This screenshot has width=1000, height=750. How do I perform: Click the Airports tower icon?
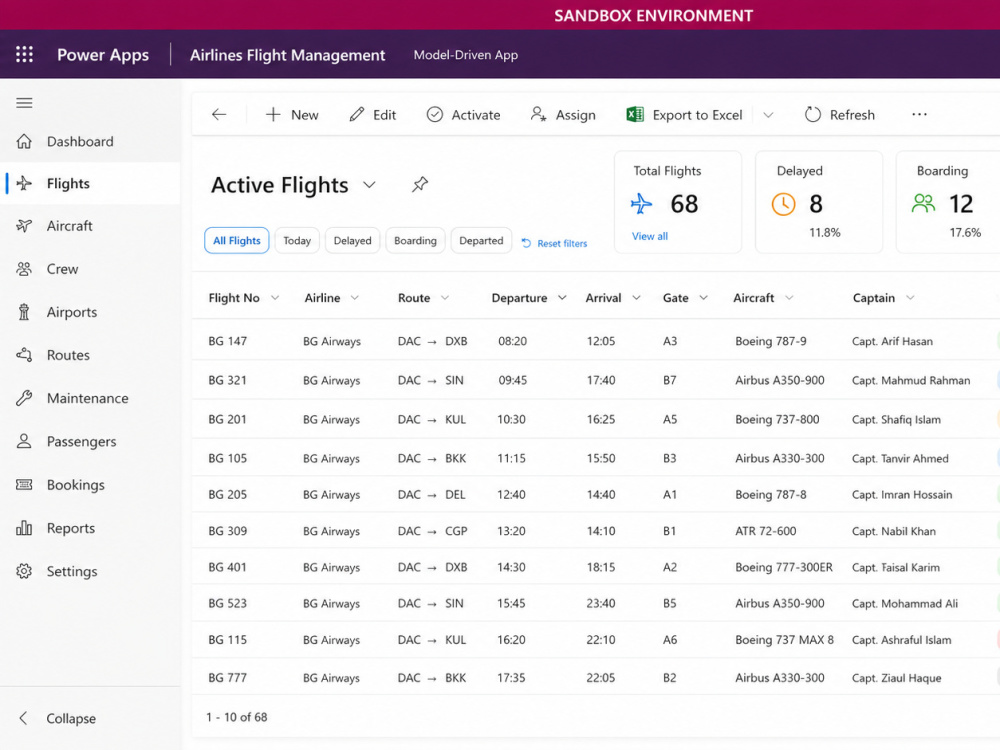click(x=24, y=312)
